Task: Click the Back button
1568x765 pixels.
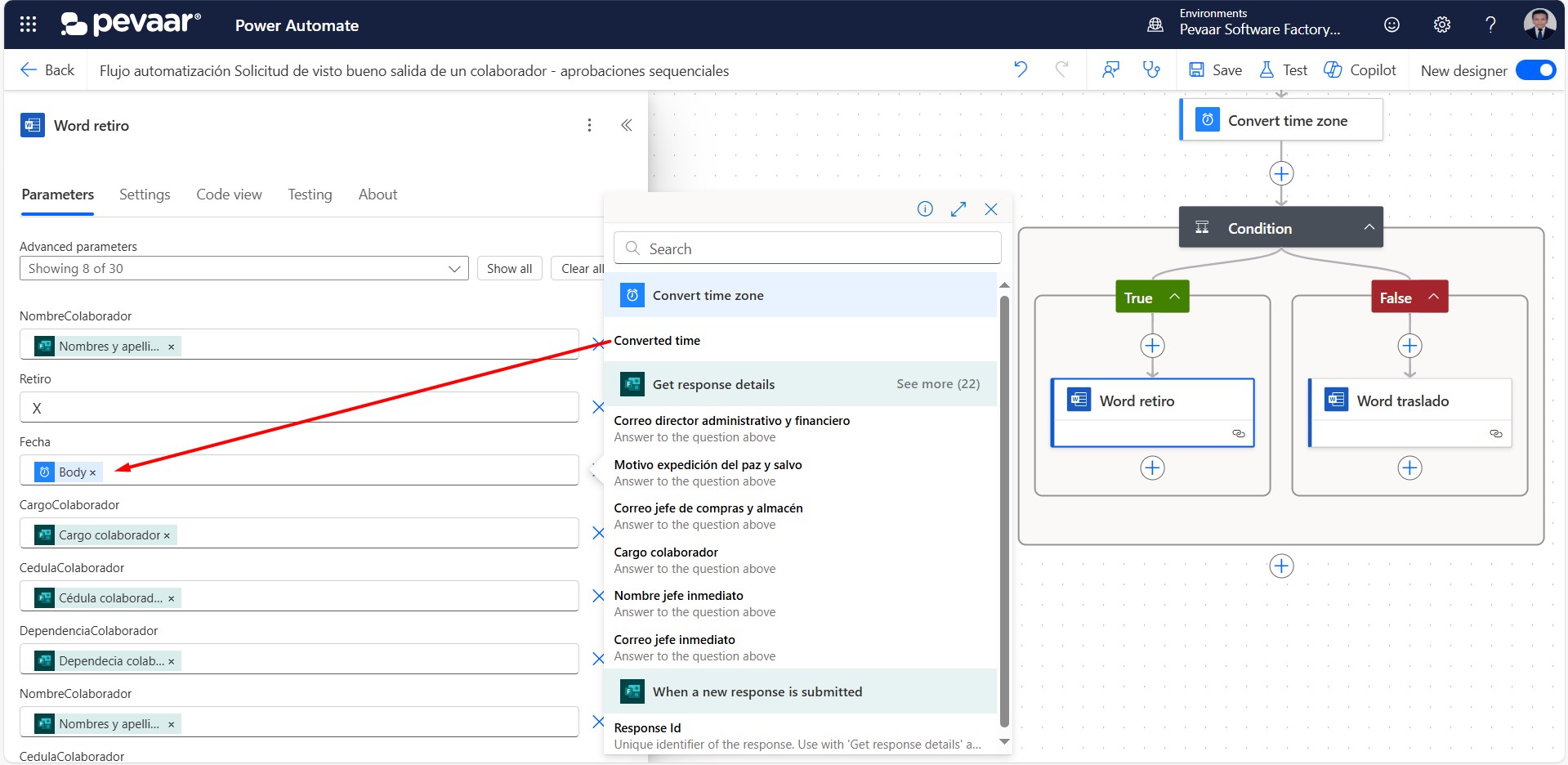Action: 47,70
